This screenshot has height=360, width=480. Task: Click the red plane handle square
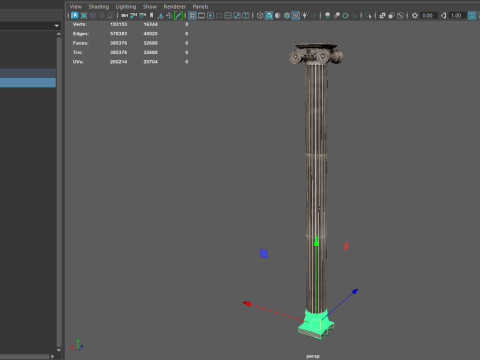[346, 246]
